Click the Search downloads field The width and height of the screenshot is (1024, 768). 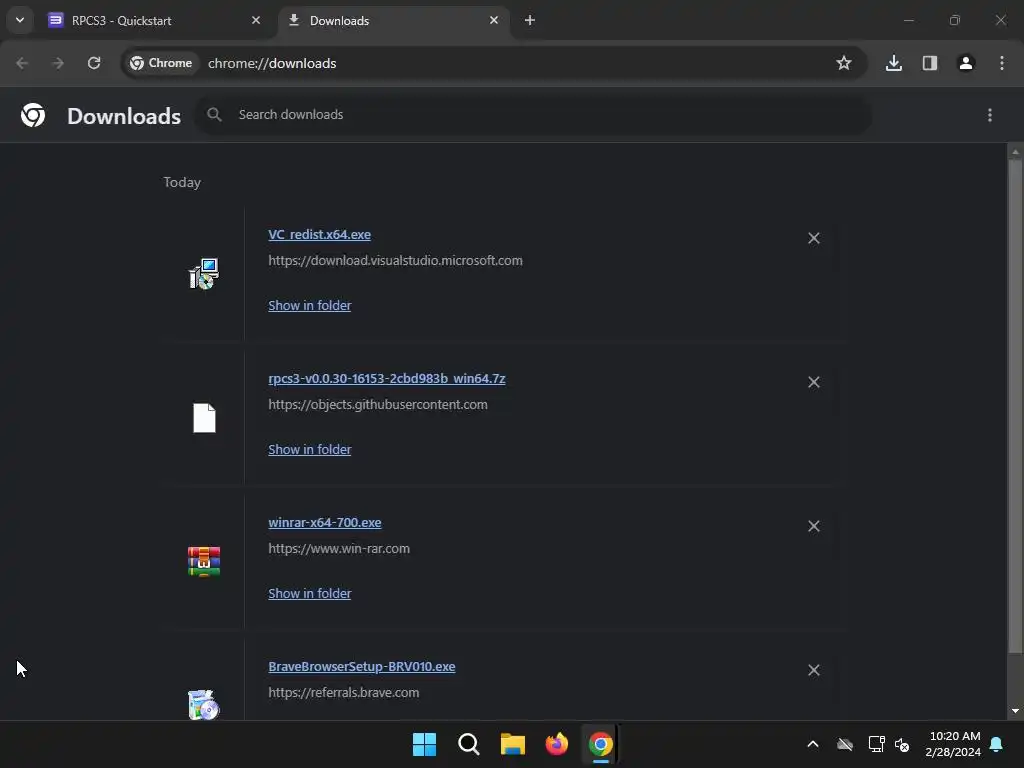[533, 115]
